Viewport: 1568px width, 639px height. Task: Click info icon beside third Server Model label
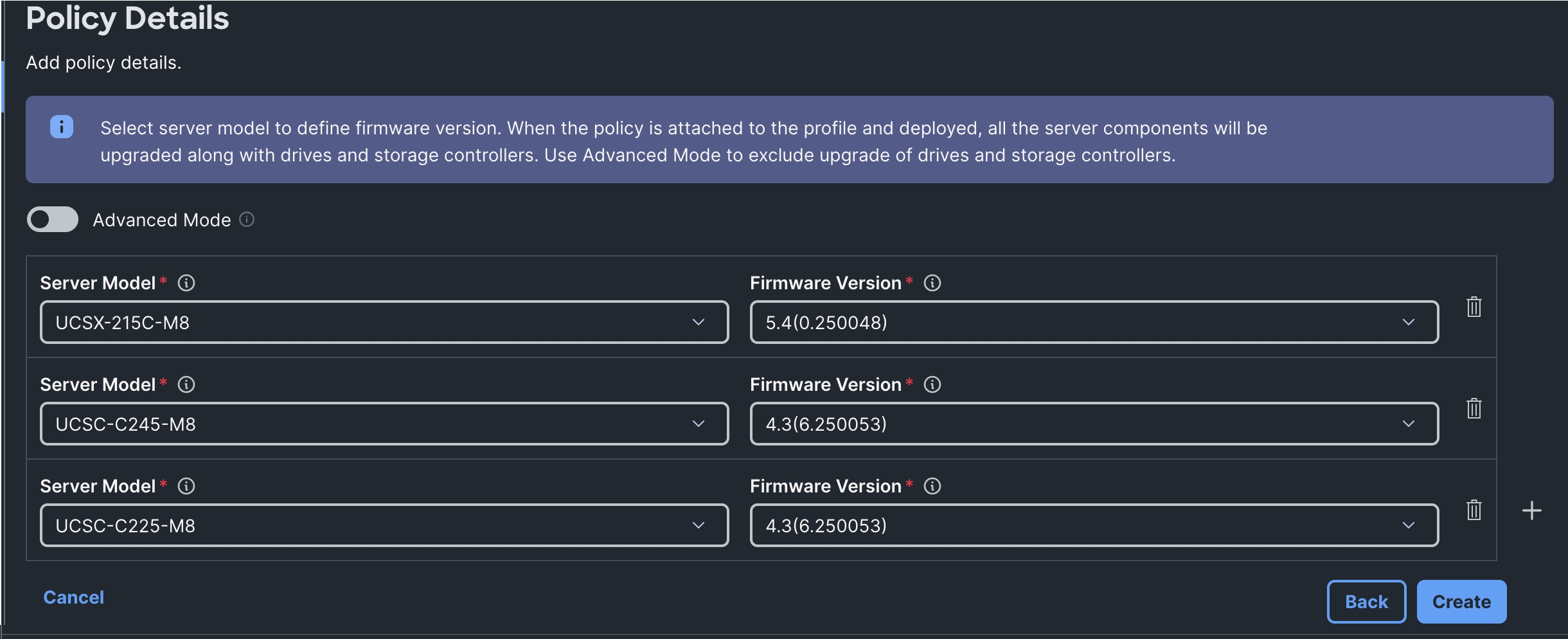coord(186,486)
